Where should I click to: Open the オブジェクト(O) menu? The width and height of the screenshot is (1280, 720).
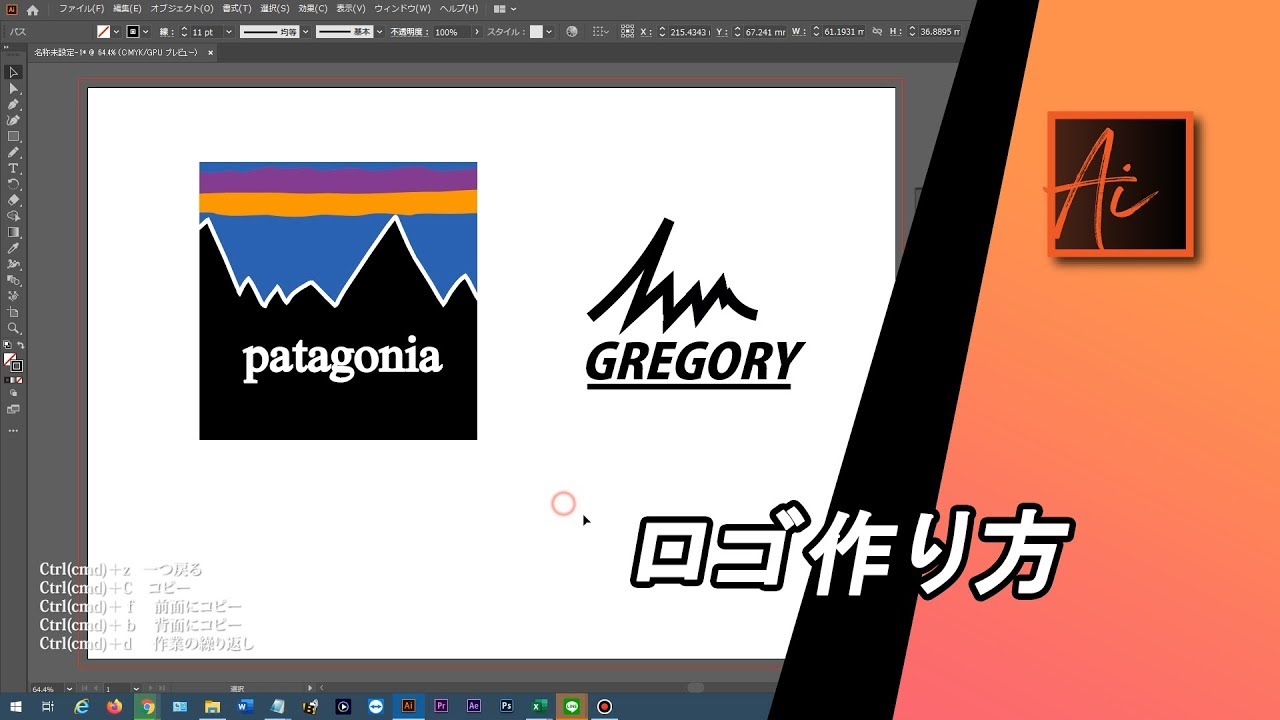pyautogui.click(x=182, y=9)
